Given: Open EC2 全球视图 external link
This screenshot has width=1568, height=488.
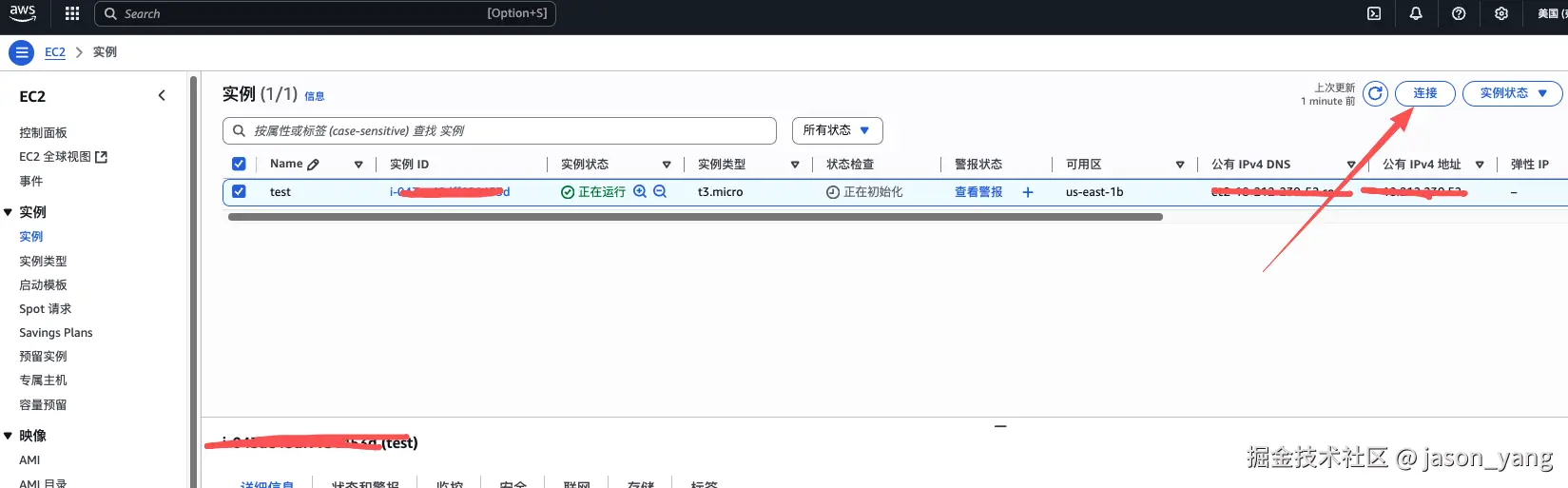Looking at the screenshot, I should point(64,156).
